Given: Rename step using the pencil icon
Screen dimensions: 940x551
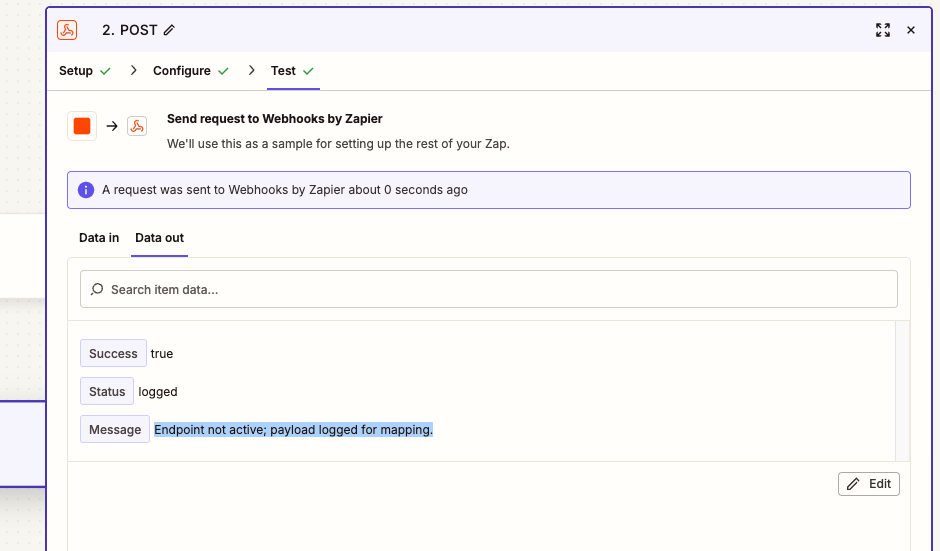Looking at the screenshot, I should click(169, 30).
